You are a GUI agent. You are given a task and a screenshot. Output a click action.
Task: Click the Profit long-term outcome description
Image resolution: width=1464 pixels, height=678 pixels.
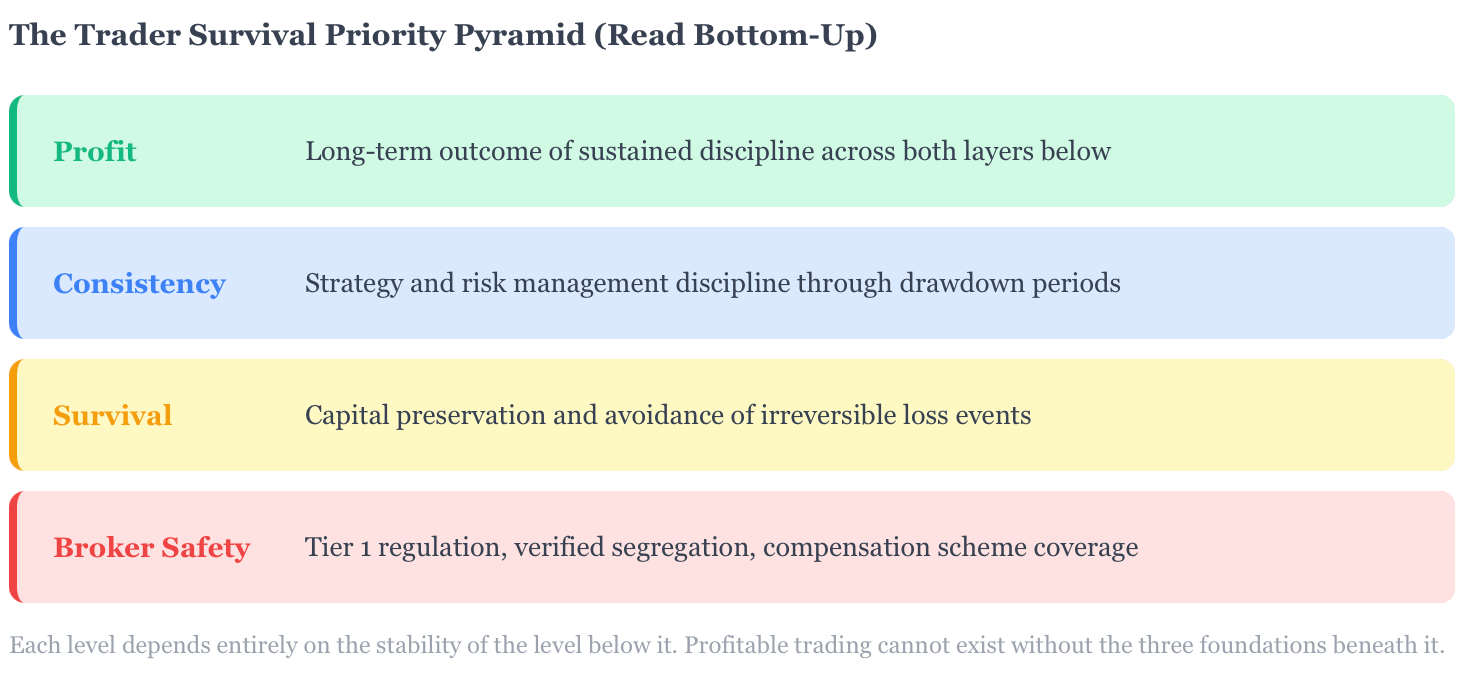tap(708, 152)
